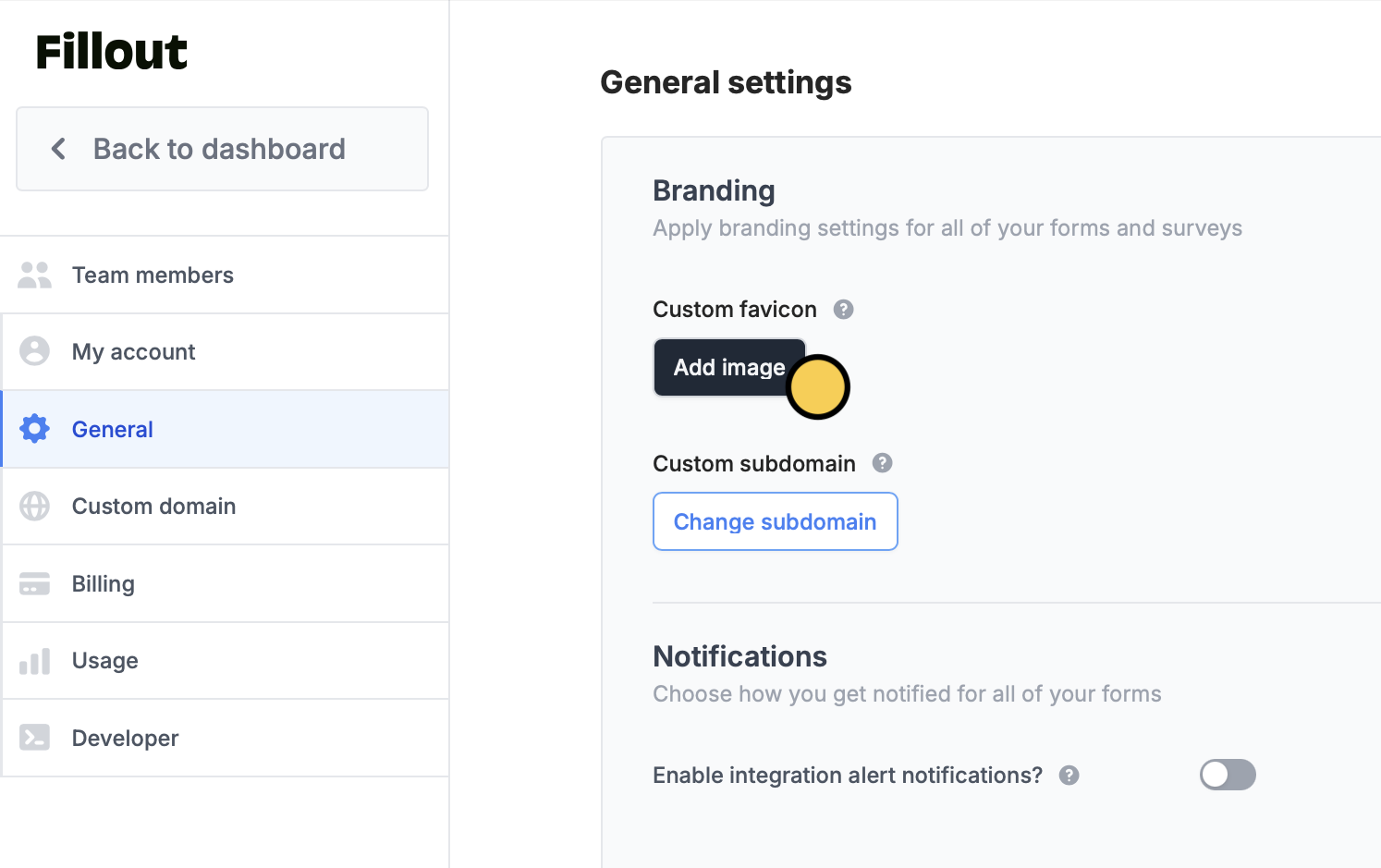Switch to the Billing section
The height and width of the screenshot is (868, 1381).
[103, 583]
